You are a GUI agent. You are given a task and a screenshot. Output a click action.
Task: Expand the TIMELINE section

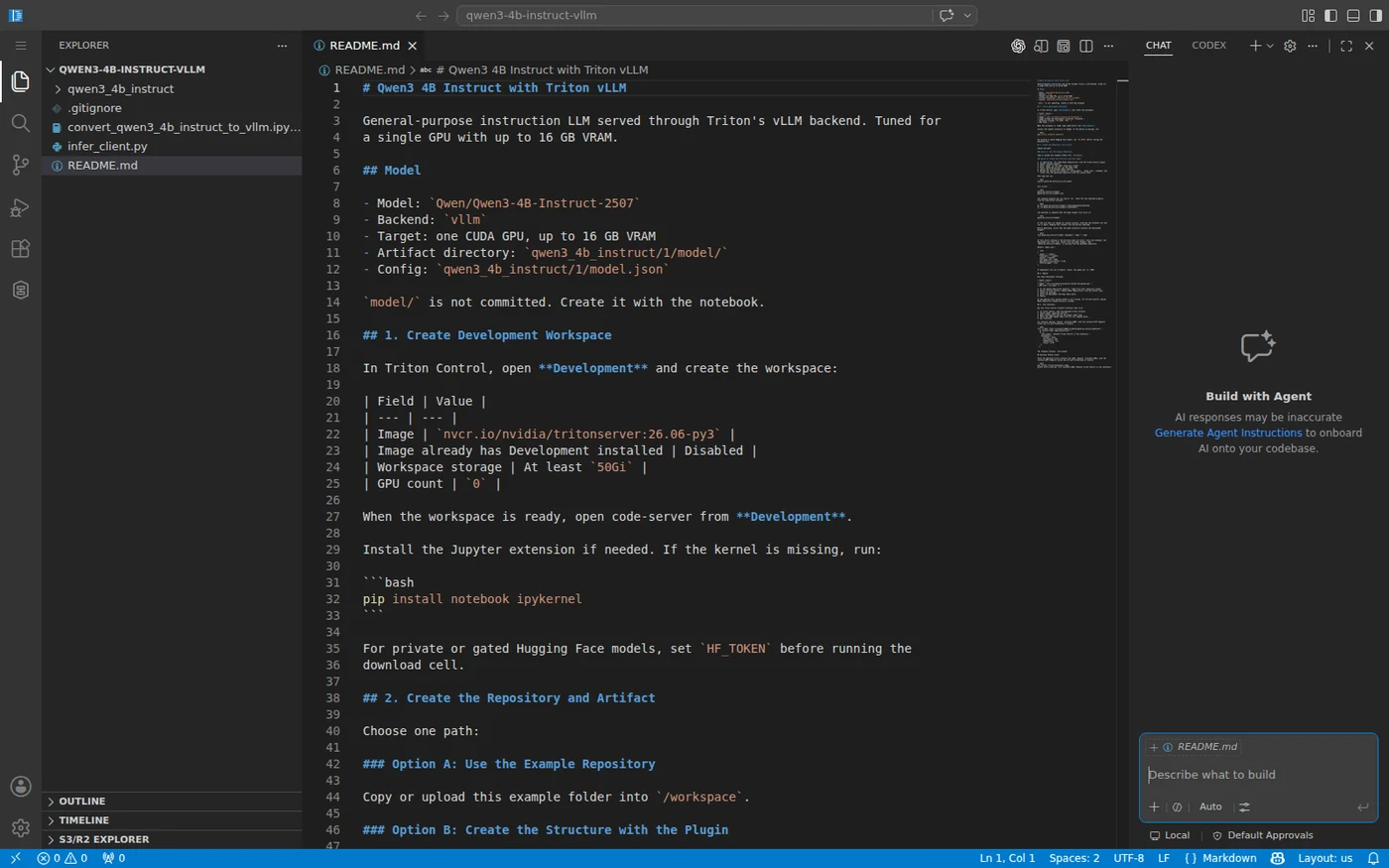[x=172, y=820]
